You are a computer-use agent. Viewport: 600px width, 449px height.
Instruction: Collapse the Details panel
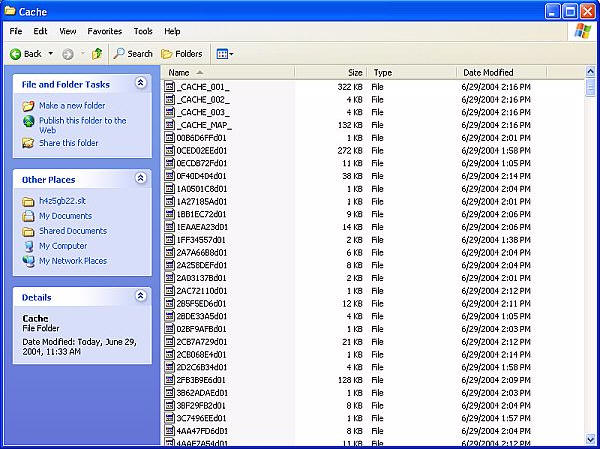(140, 297)
